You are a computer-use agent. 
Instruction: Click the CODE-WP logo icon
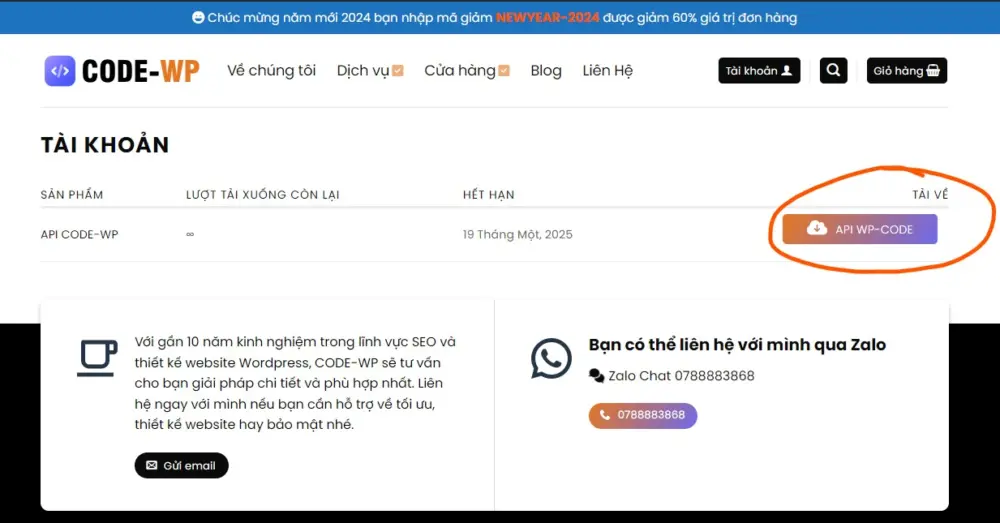[60, 71]
